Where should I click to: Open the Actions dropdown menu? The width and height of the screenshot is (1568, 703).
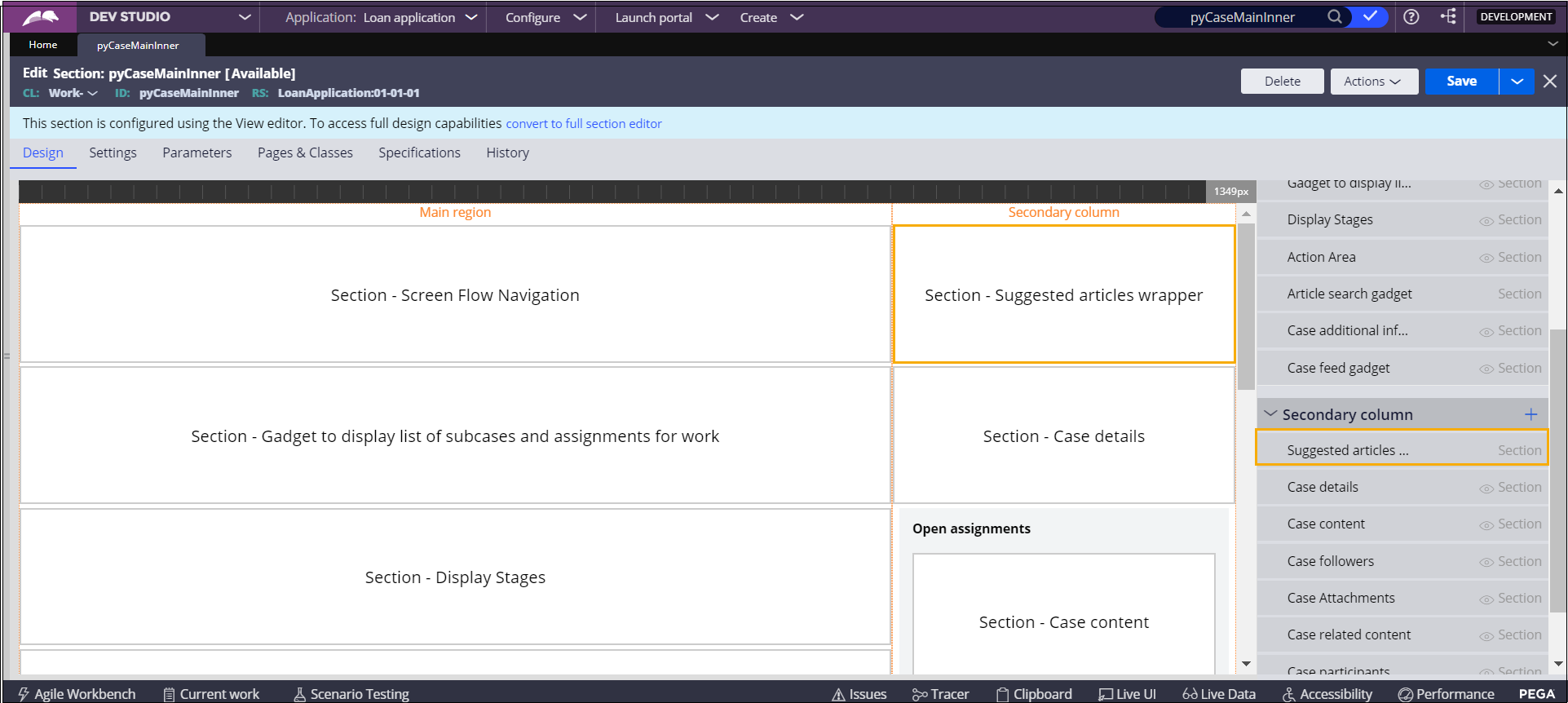click(x=1373, y=82)
